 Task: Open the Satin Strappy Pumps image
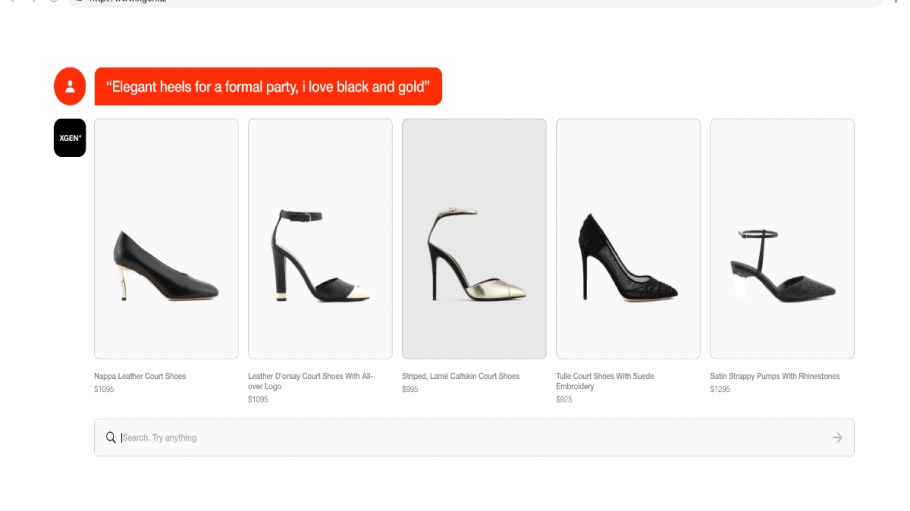pos(782,239)
